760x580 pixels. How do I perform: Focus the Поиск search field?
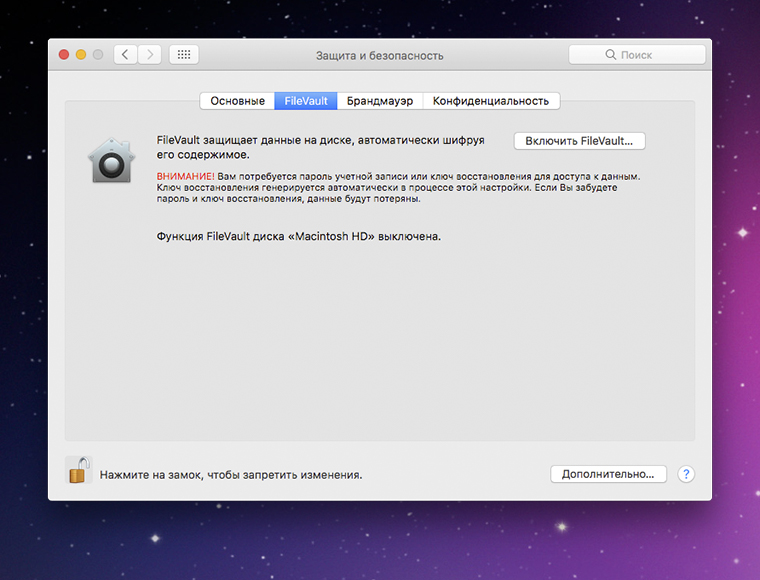(x=637, y=55)
